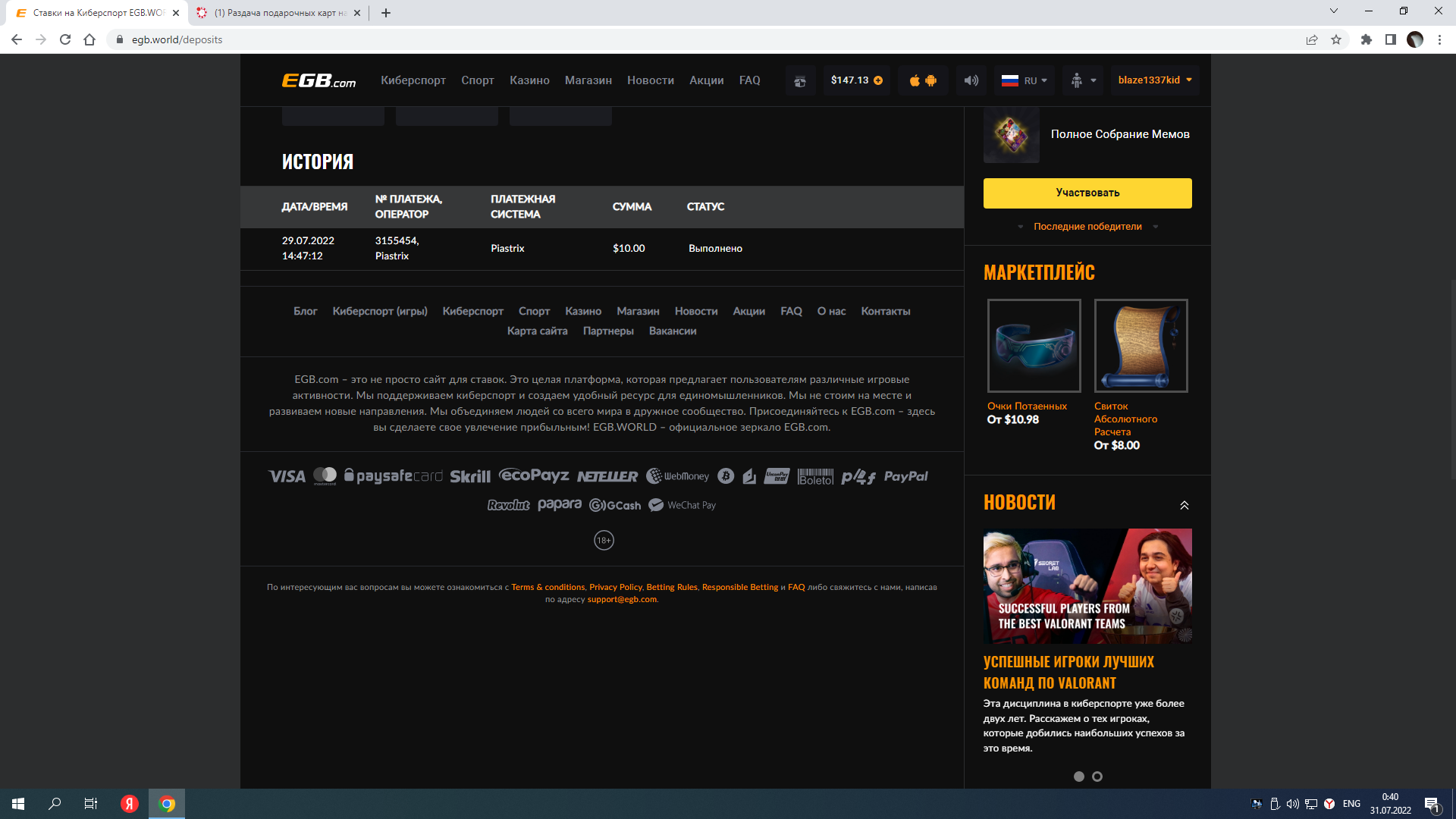1456x819 pixels.
Task: Click the inventory box icon in header
Action: [x=800, y=81]
